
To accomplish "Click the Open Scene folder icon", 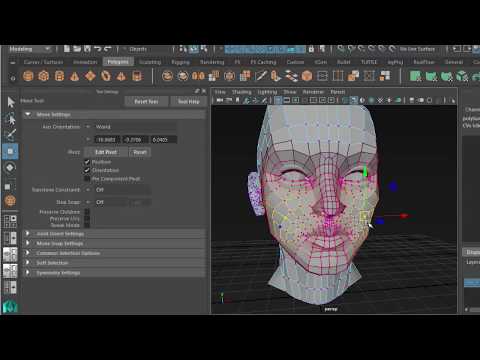I will (x=77, y=49).
